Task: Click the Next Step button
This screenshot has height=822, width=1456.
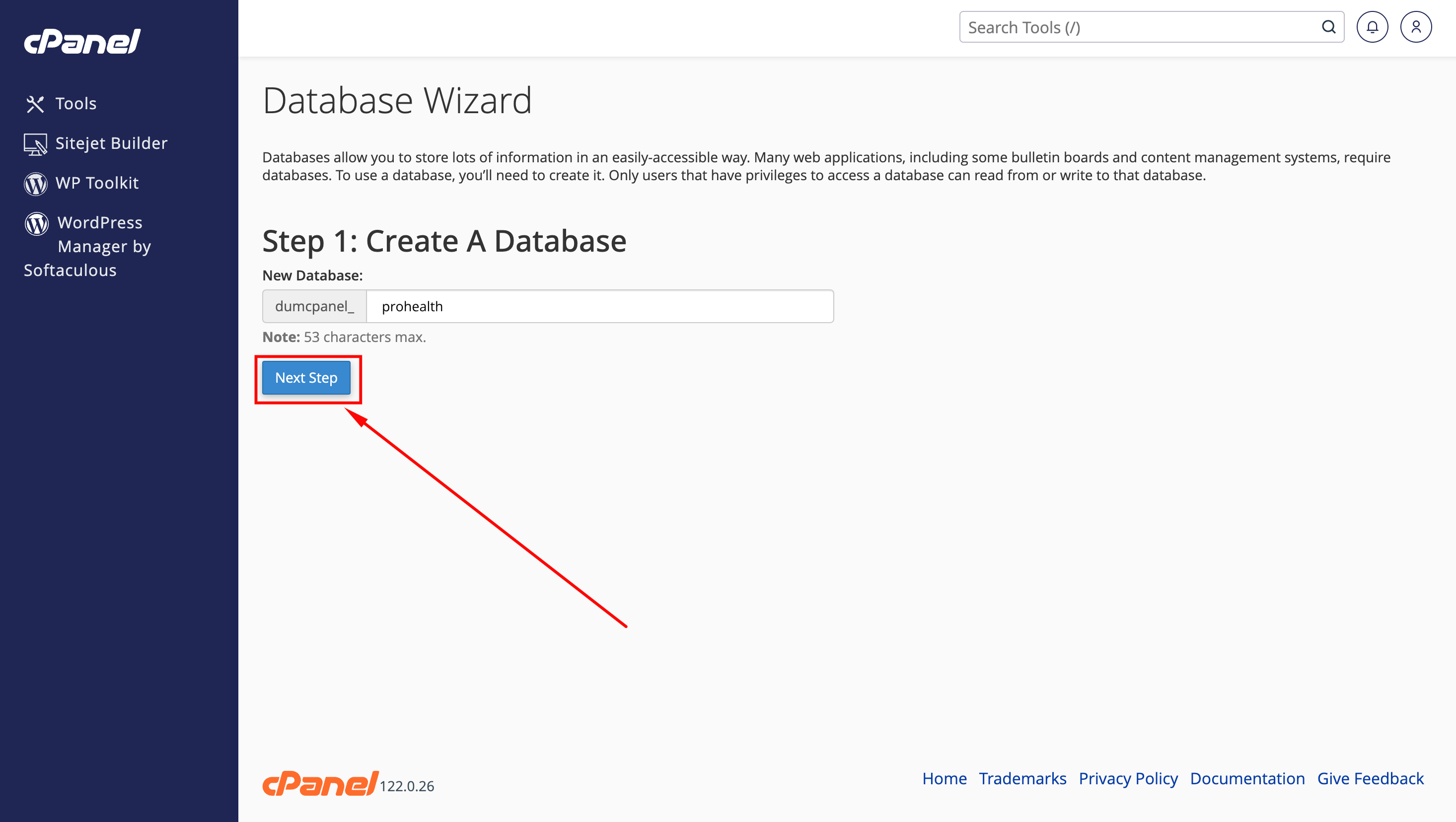Action: 306,377
